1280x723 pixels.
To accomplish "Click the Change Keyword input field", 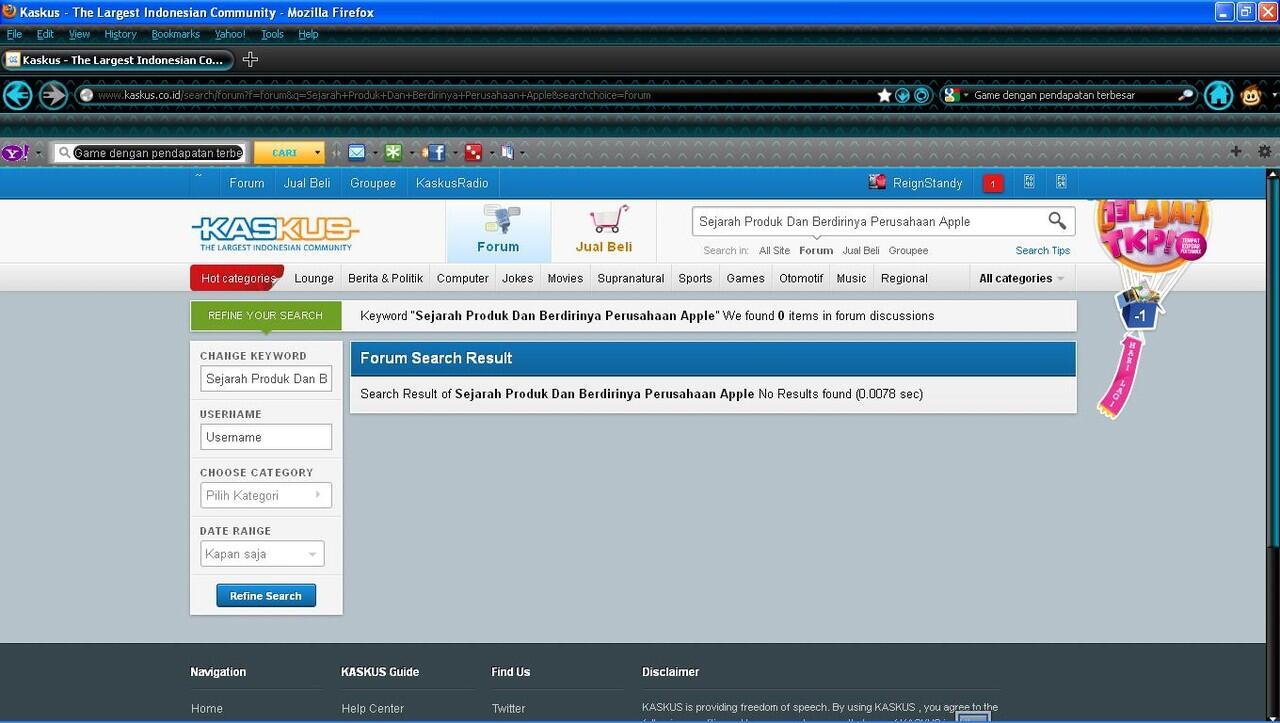I will pos(266,379).
